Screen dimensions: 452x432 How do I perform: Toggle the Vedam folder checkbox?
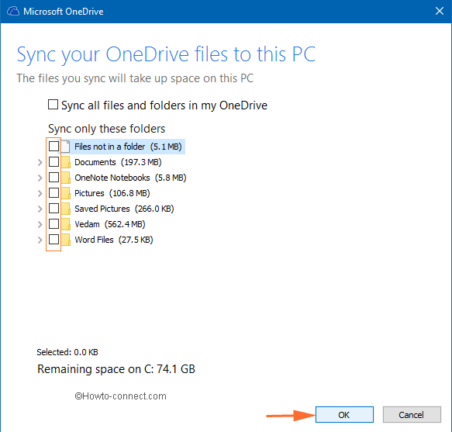click(54, 224)
